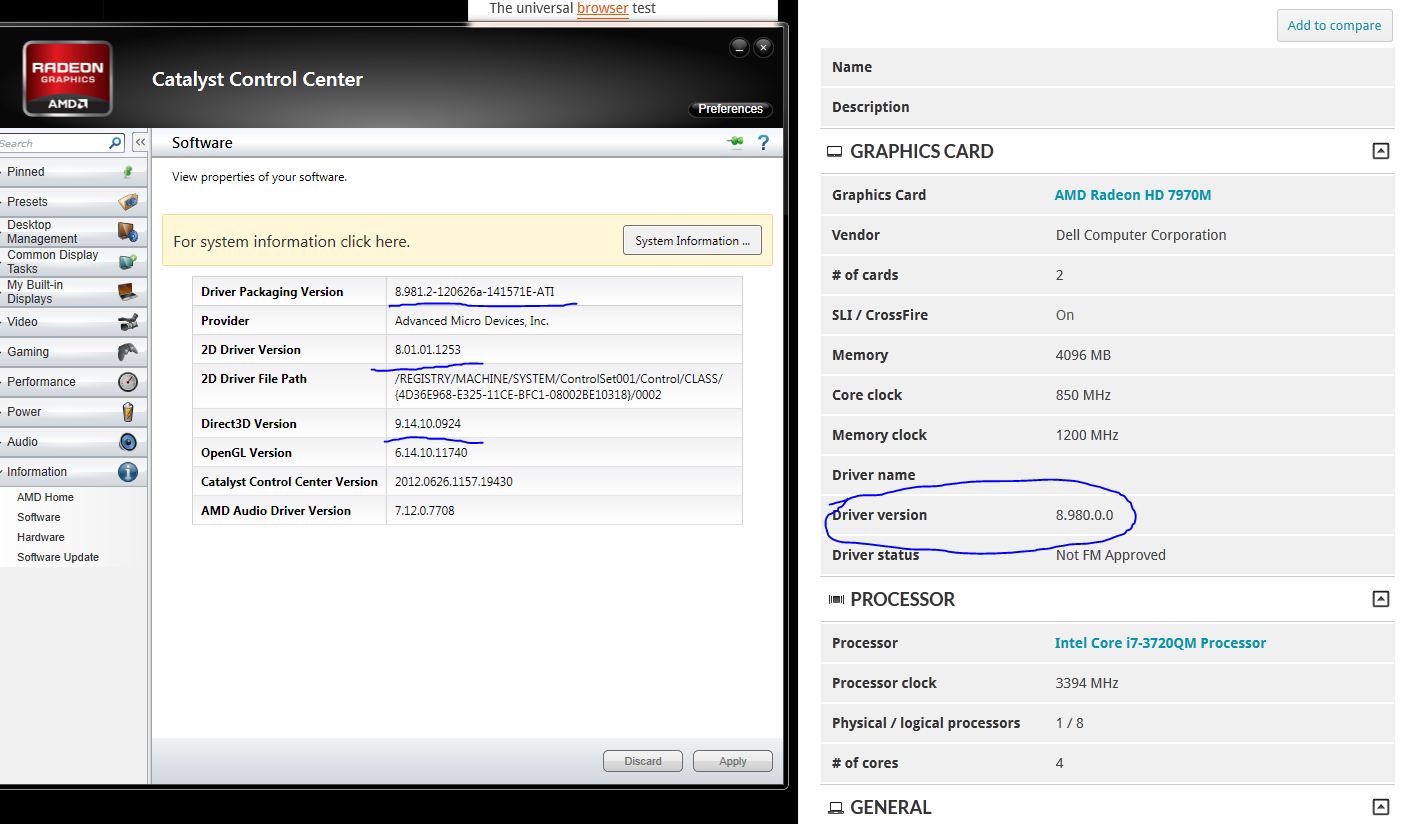Select Hardware under Information
This screenshot has width=1402, height=824.
(41, 537)
